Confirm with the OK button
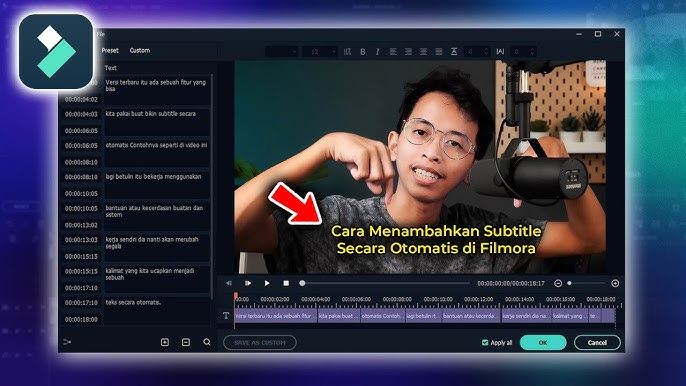 (x=543, y=343)
